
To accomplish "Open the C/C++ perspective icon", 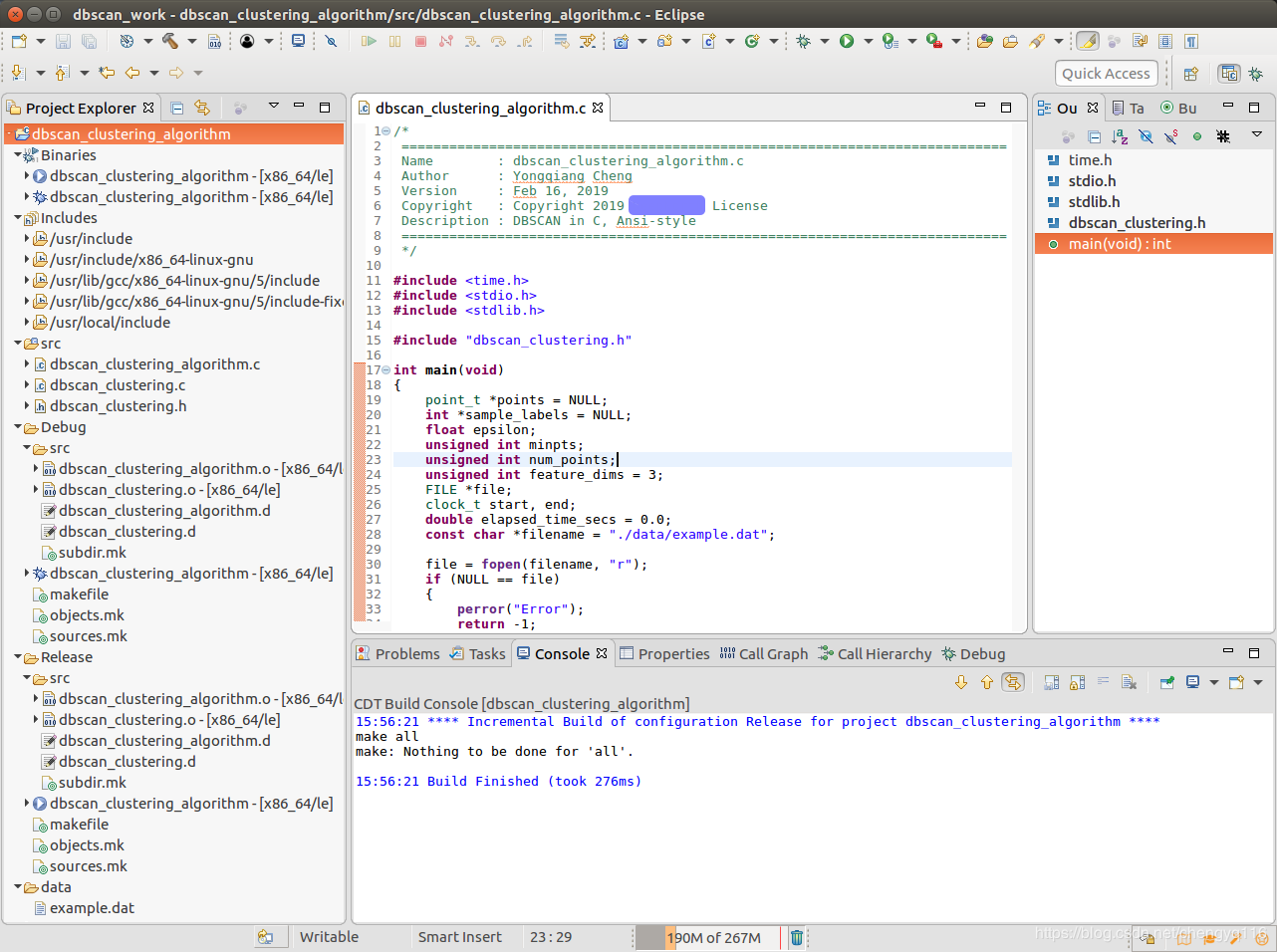I will pos(1229,74).
